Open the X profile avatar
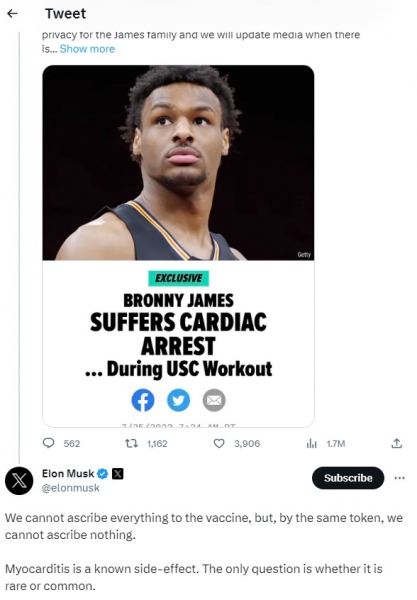The width and height of the screenshot is (417, 600). (x=19, y=481)
